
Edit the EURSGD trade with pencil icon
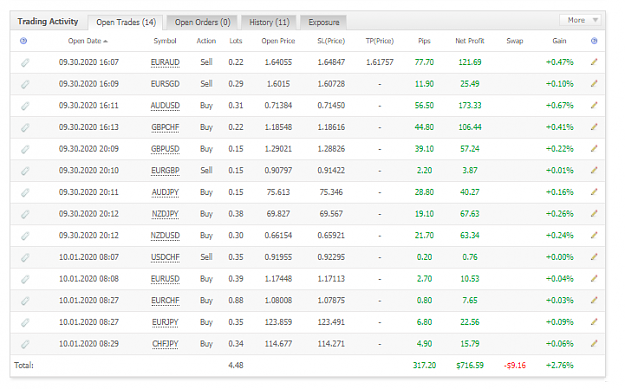coord(594,83)
